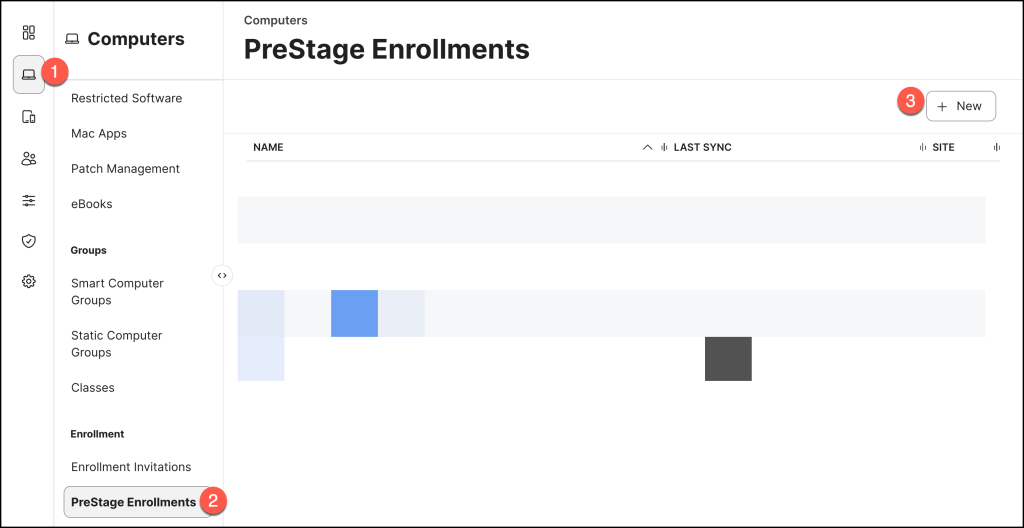Open the Dashboard icon in left rail
The width and height of the screenshot is (1024, 528).
click(x=29, y=32)
